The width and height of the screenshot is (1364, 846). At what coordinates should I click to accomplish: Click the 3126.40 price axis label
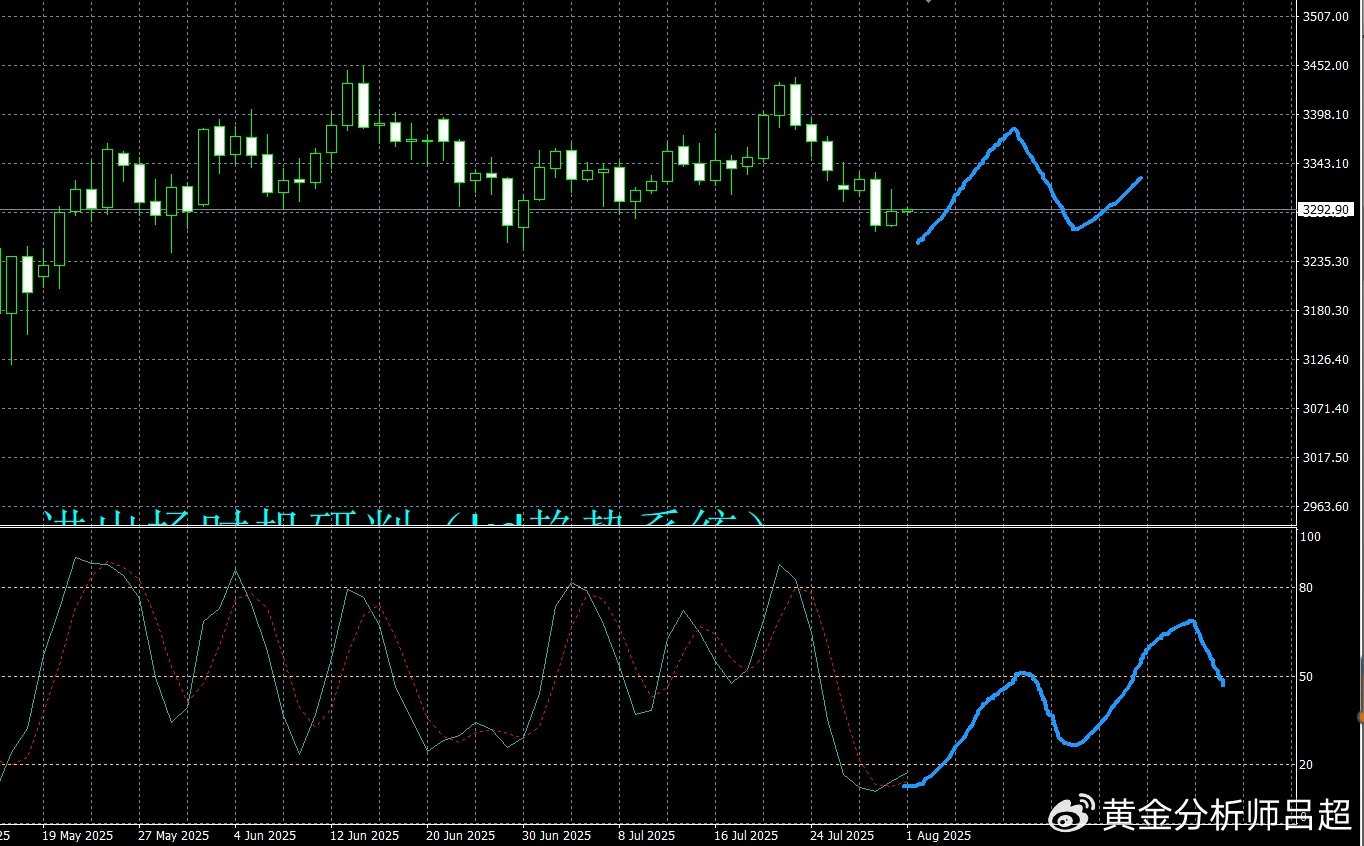pyautogui.click(x=1324, y=360)
